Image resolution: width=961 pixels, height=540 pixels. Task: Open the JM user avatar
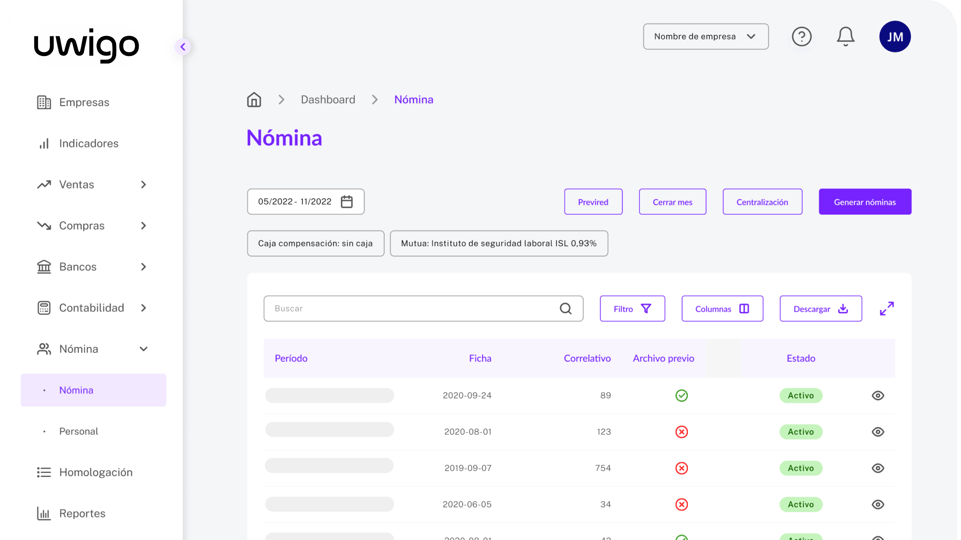click(x=894, y=37)
